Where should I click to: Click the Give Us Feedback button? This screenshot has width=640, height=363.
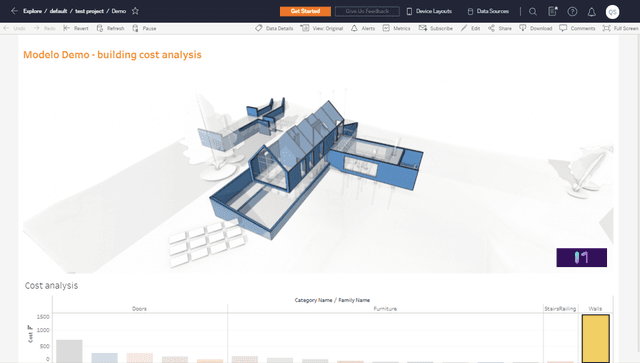click(x=367, y=11)
